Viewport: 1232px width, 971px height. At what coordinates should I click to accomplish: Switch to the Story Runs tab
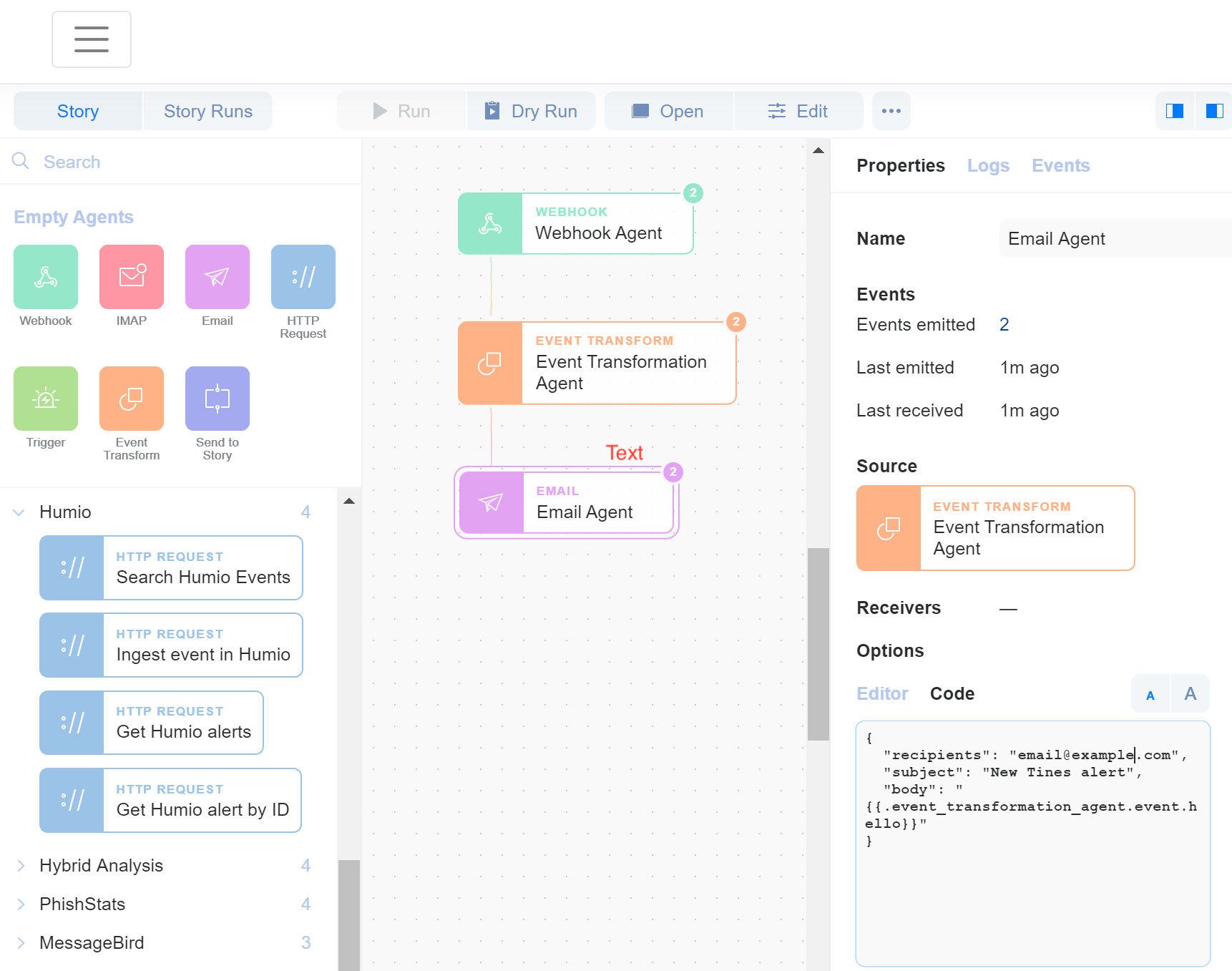207,111
